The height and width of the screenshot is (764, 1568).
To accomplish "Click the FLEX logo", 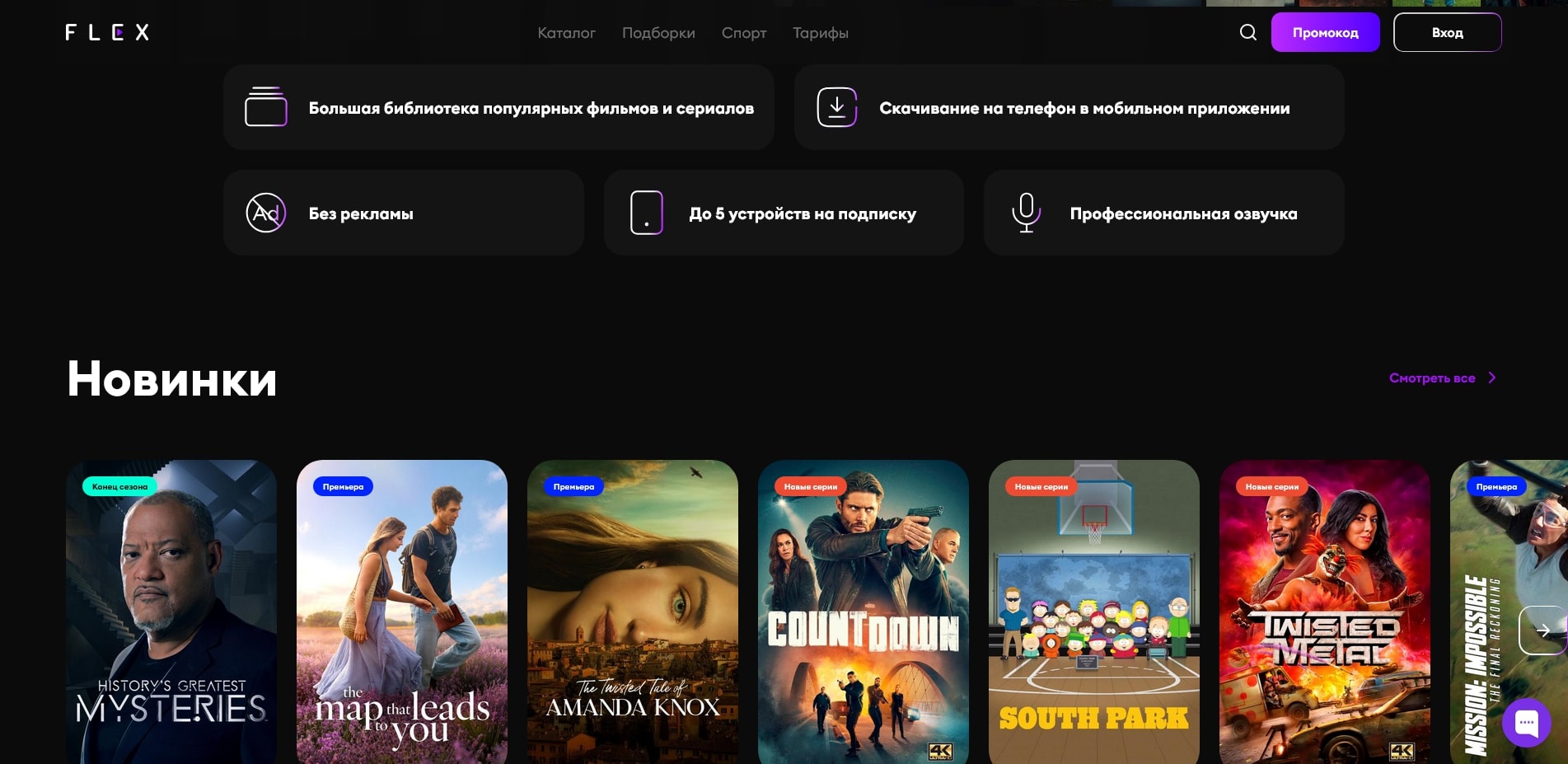I will 107,32.
